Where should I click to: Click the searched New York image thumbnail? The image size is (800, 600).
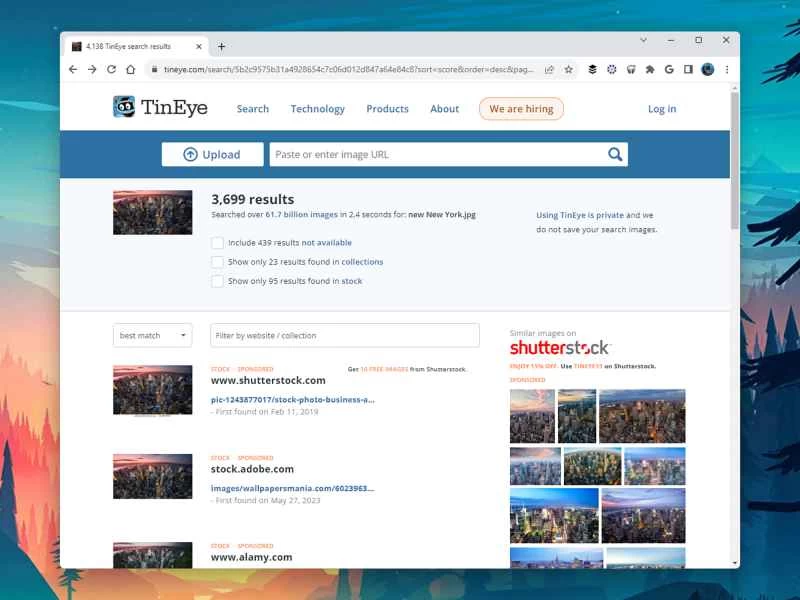click(x=151, y=212)
